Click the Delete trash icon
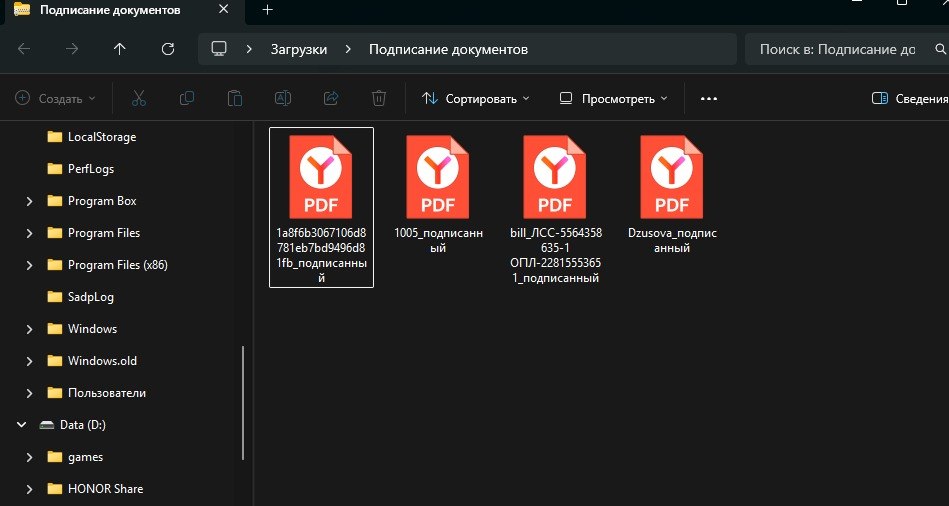This screenshot has width=949, height=506. [379, 98]
